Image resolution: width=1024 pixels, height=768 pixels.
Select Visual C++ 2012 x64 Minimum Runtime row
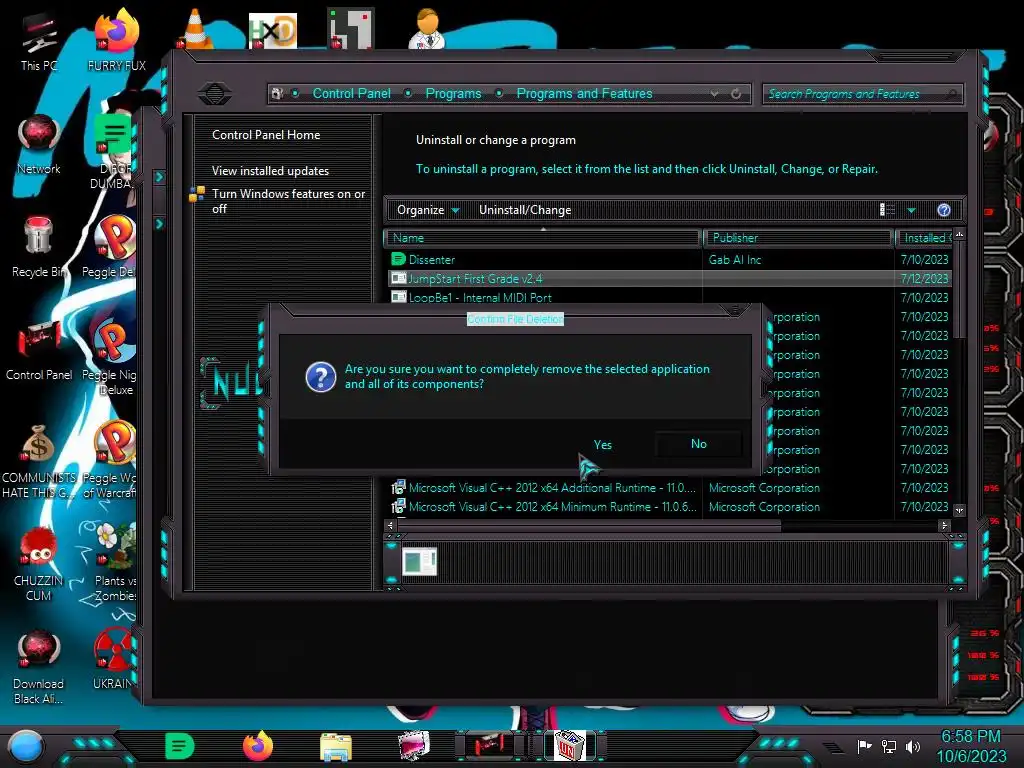[670, 507]
